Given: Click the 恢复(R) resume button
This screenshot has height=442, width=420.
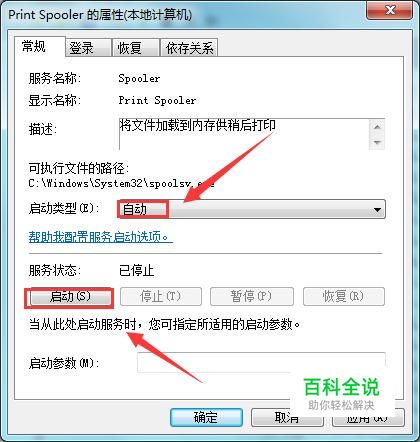Looking at the screenshot, I should (x=344, y=296).
